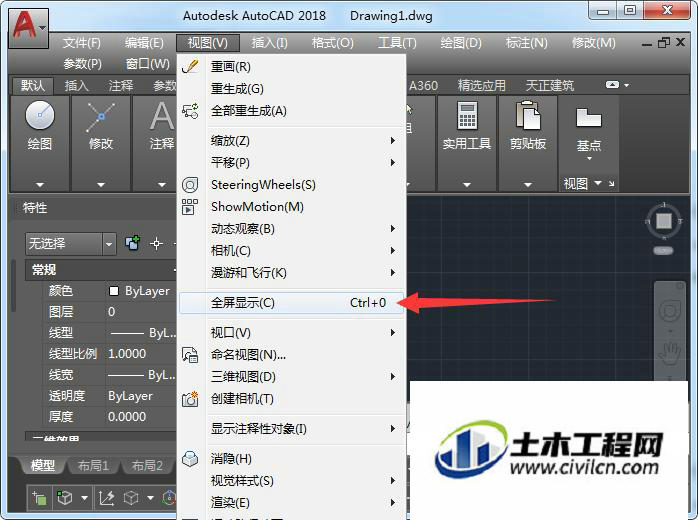Switch to the 插入 ribbon tab
The image size is (698, 520).
[x=77, y=85]
